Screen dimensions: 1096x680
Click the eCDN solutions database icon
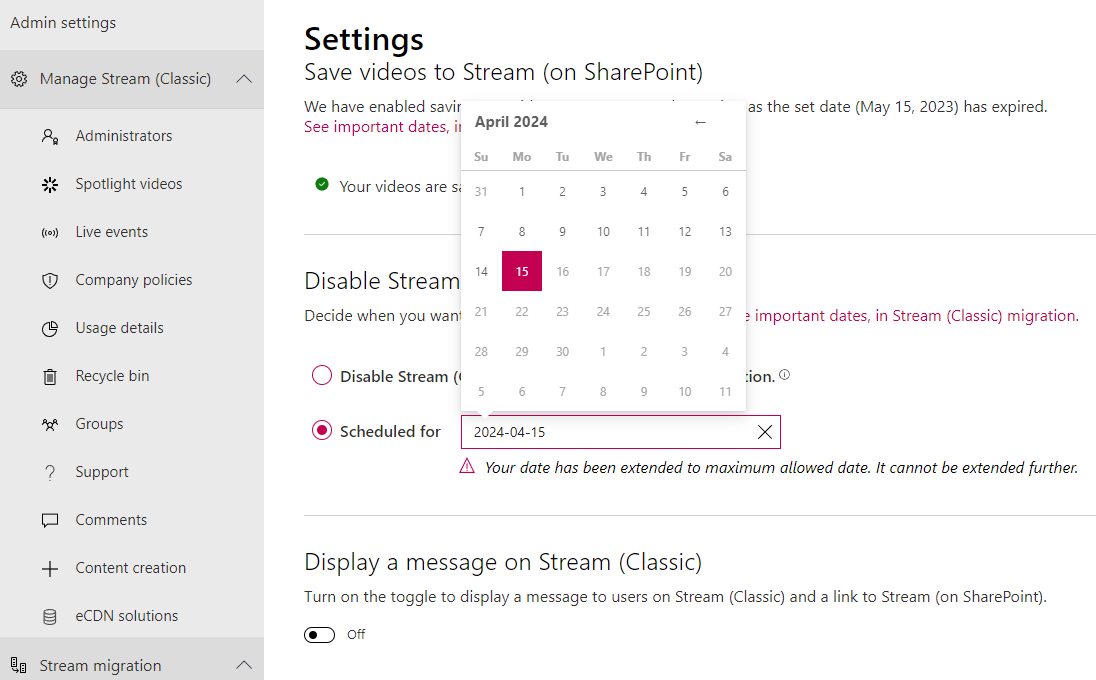pyautogui.click(x=50, y=616)
